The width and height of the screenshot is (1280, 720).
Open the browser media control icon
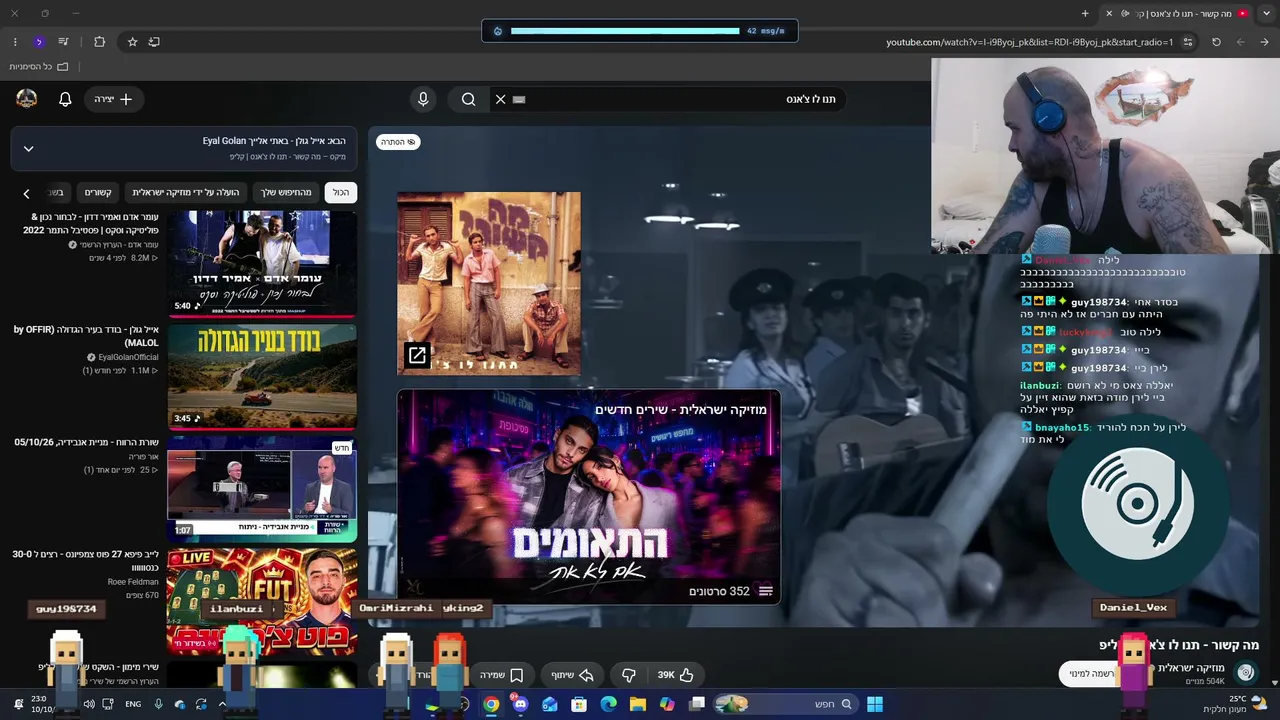[x=64, y=42]
